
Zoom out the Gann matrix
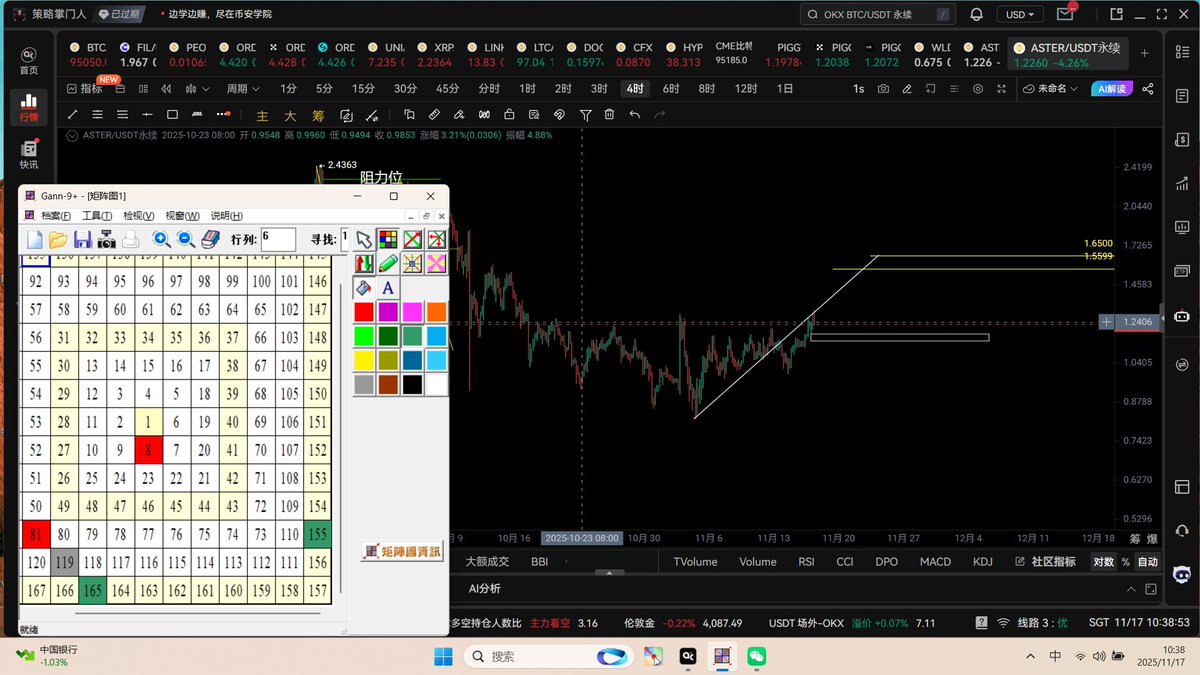[186, 239]
